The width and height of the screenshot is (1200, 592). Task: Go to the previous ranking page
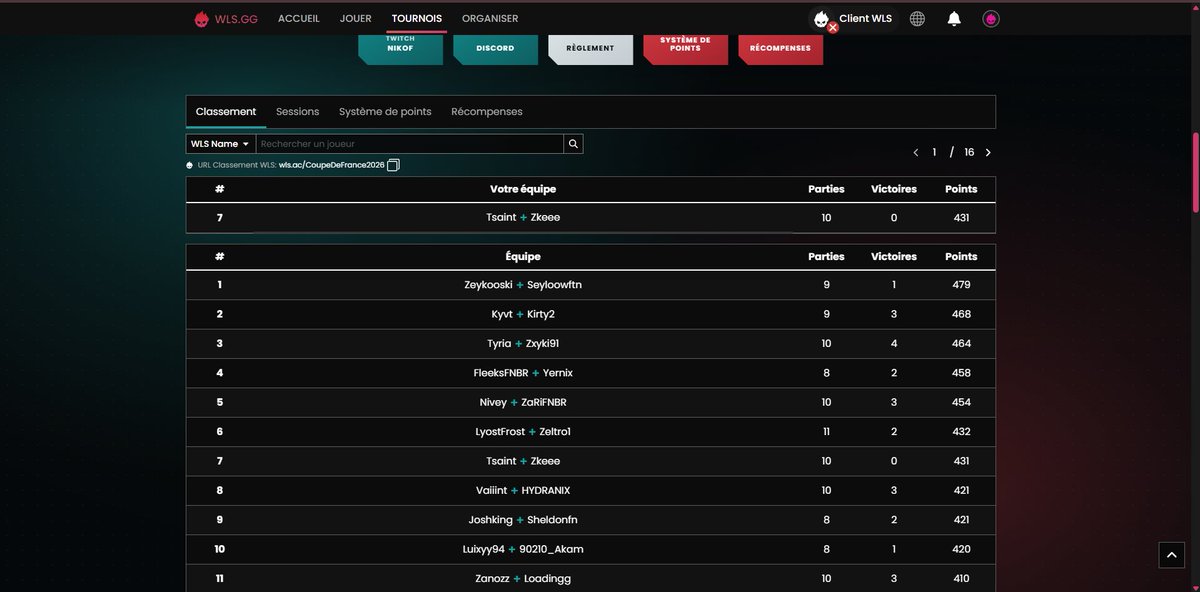(915, 153)
